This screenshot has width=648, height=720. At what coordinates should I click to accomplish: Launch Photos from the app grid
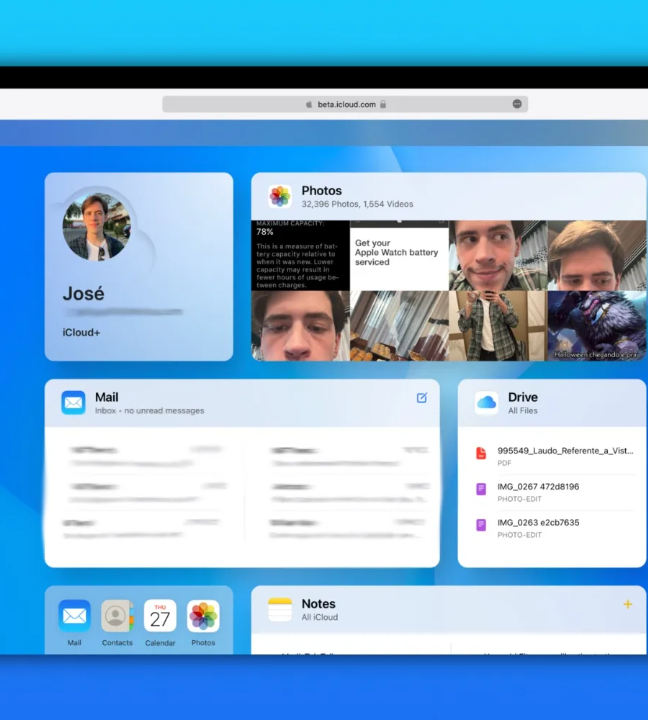pyautogui.click(x=203, y=616)
